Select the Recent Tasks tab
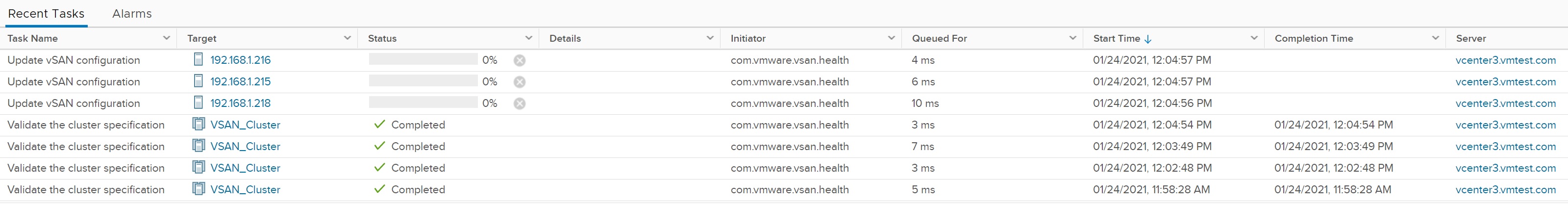The image size is (1568, 206). [46, 13]
